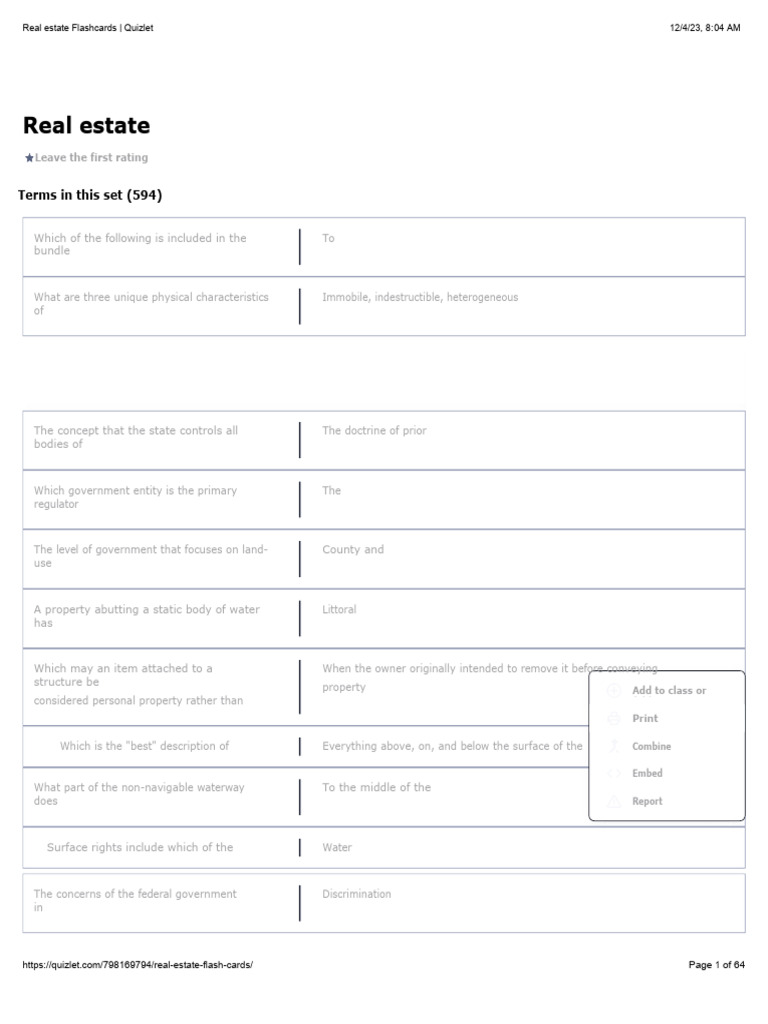Click the "County and" definition card
This screenshot has width=768, height=1024.
coord(353,550)
